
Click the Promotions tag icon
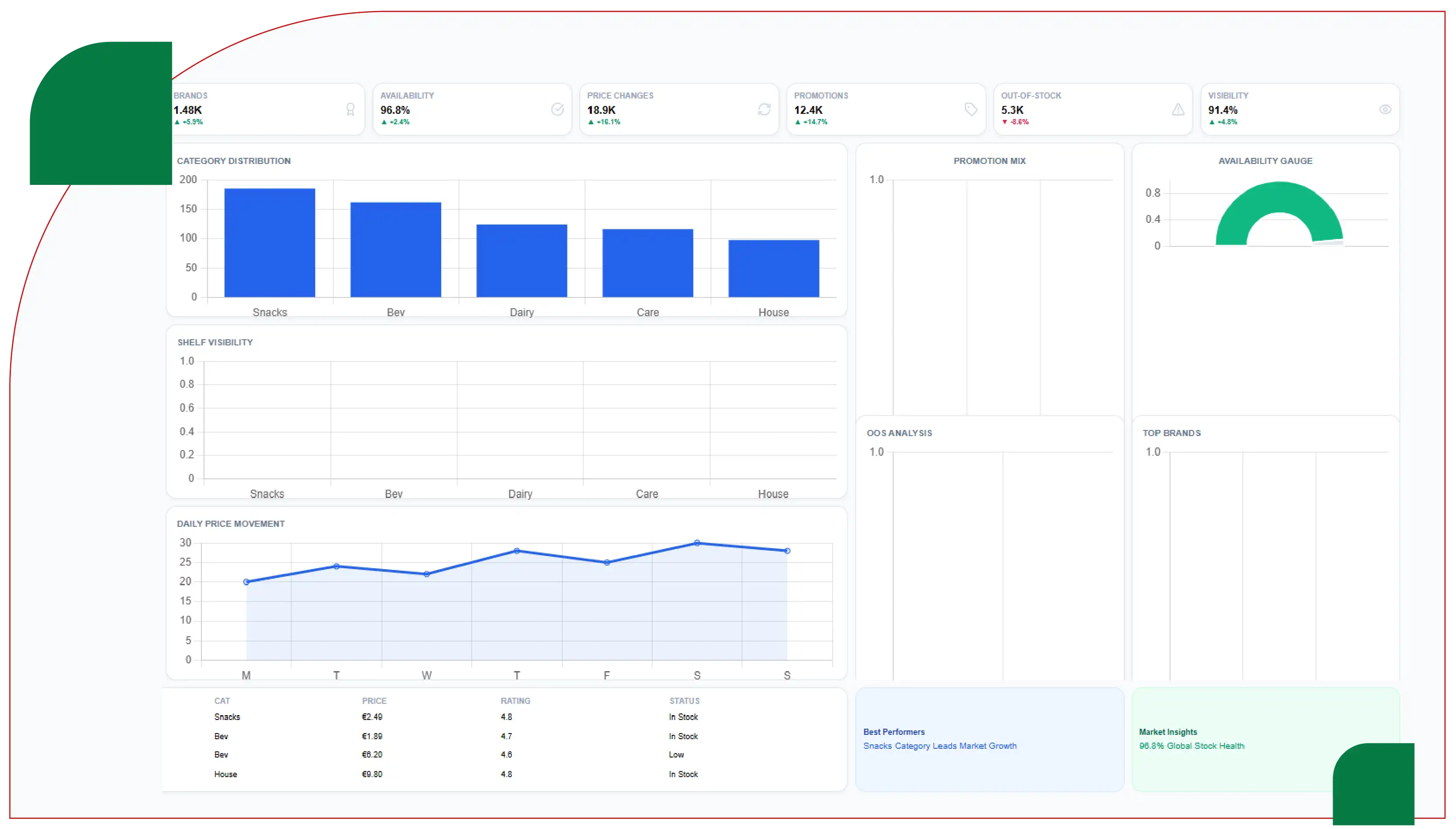coord(971,109)
